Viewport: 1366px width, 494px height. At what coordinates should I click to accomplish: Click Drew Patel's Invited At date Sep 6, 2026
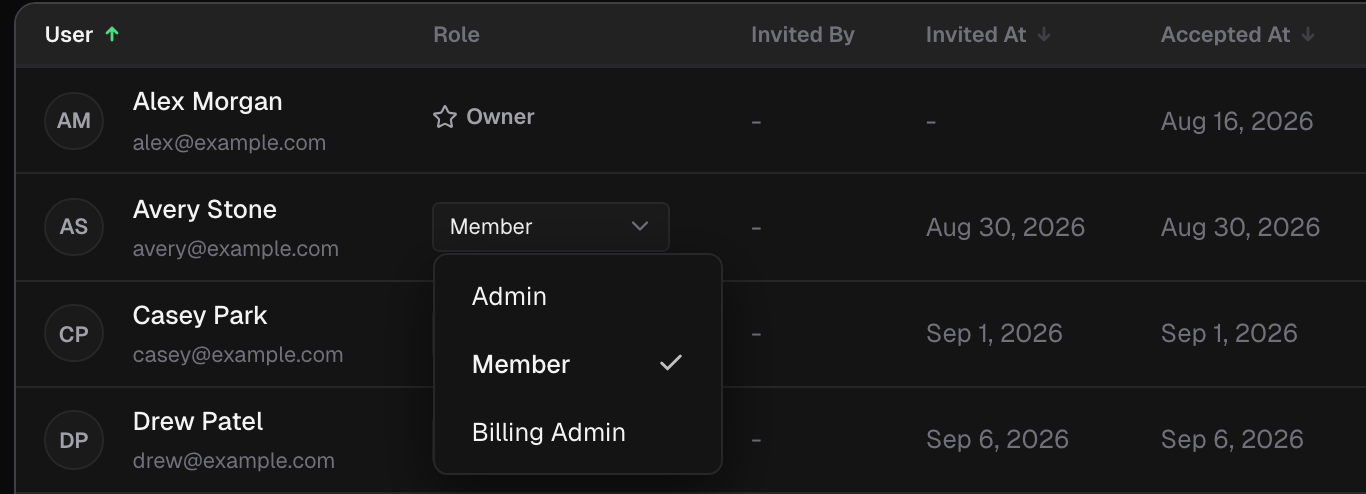pos(997,440)
